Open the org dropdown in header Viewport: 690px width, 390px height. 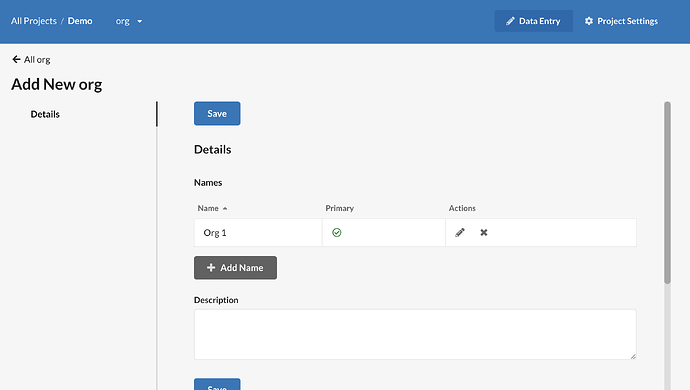pyautogui.click(x=128, y=21)
